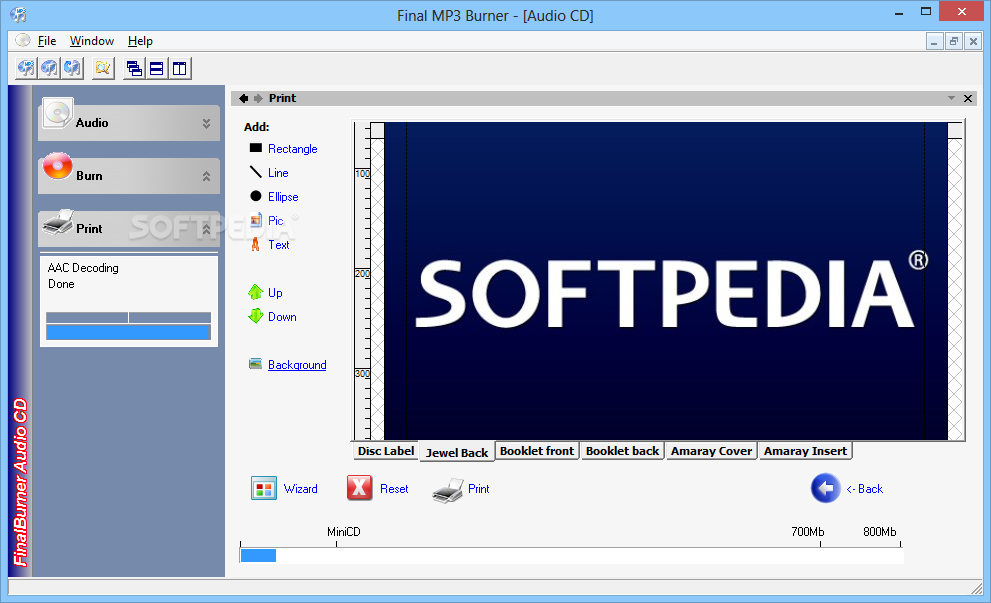This screenshot has width=991, height=603.
Task: Click the landscape icon beside Background
Action: coord(255,363)
